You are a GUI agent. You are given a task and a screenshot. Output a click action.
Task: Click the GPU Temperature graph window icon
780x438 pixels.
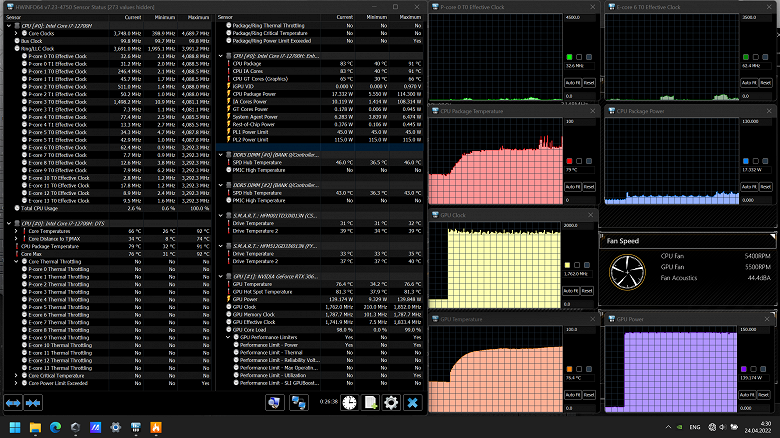click(x=435, y=319)
